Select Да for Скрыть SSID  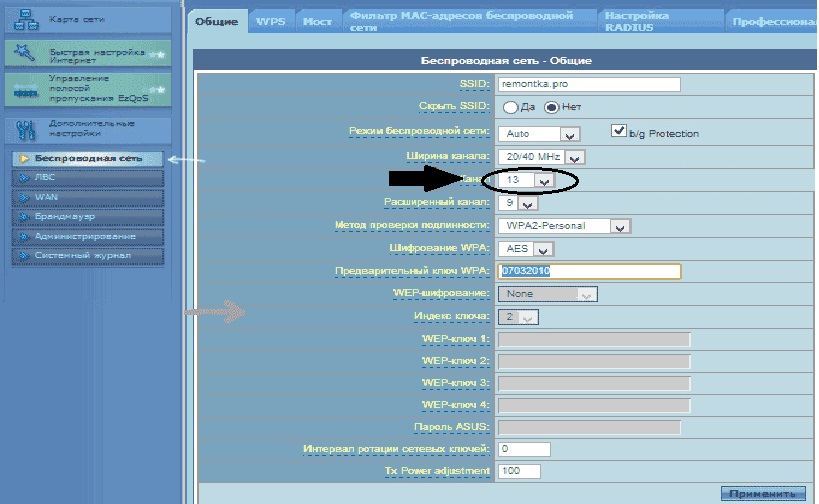coord(511,107)
